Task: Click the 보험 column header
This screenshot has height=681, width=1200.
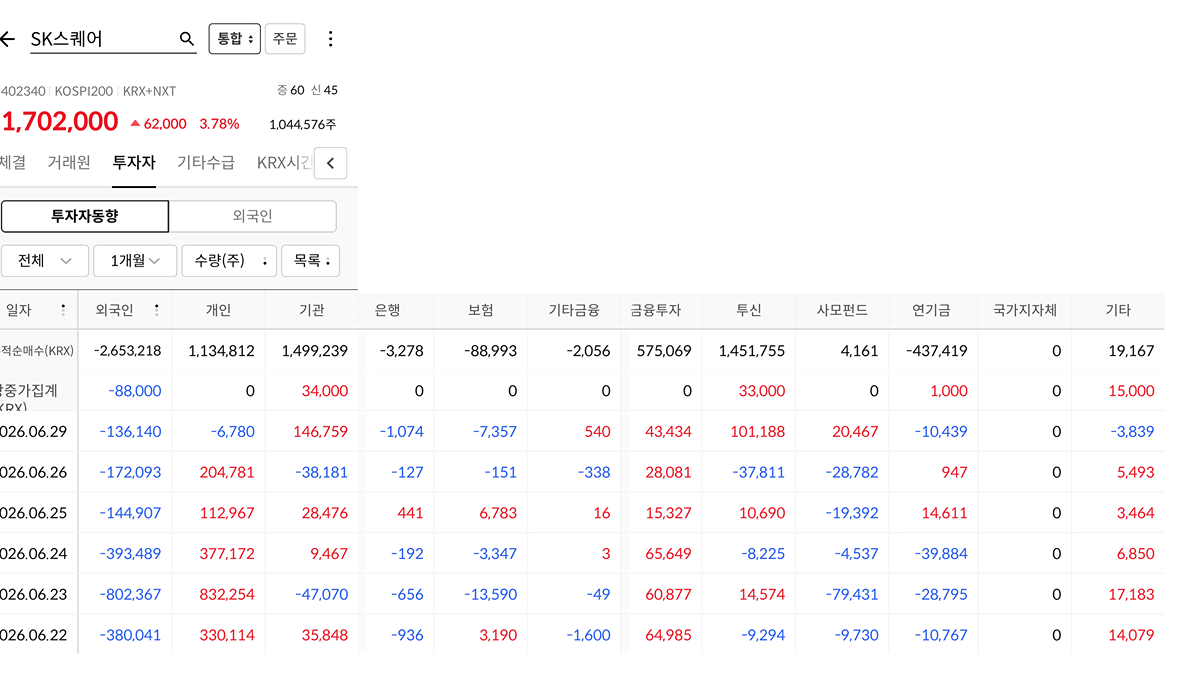Action: 480,310
